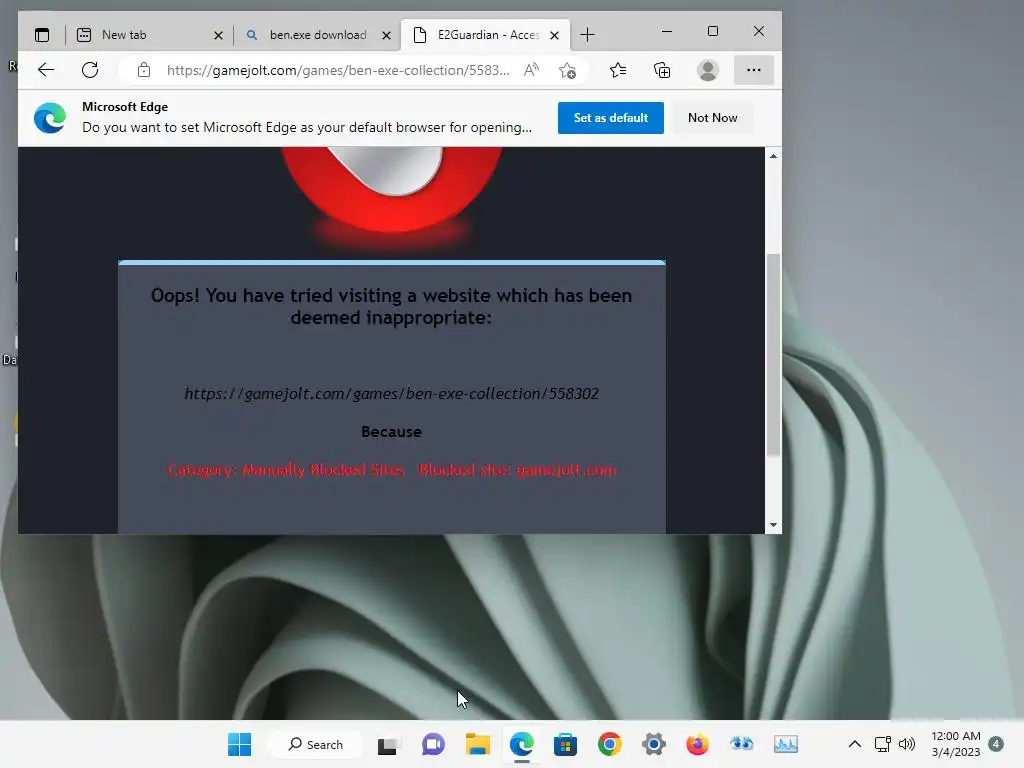
Task: Minimize the Edge window
Action: [x=667, y=31]
